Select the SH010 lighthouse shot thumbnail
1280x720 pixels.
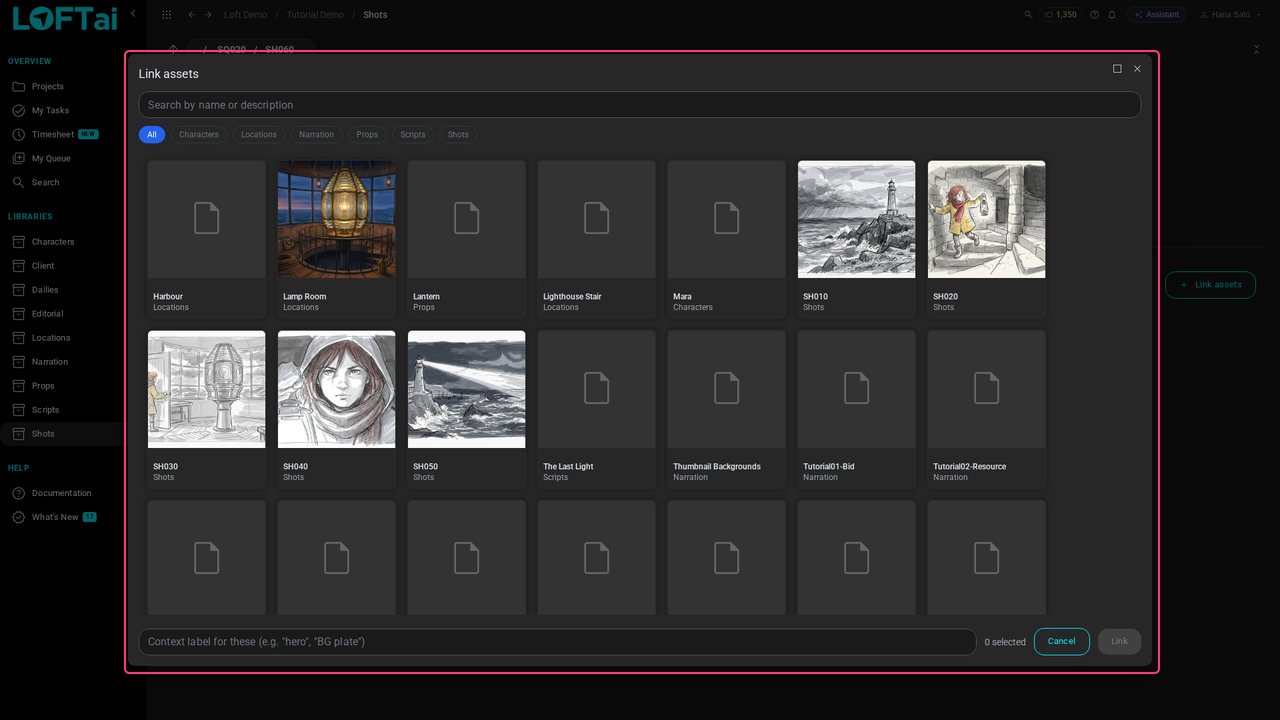click(x=857, y=219)
